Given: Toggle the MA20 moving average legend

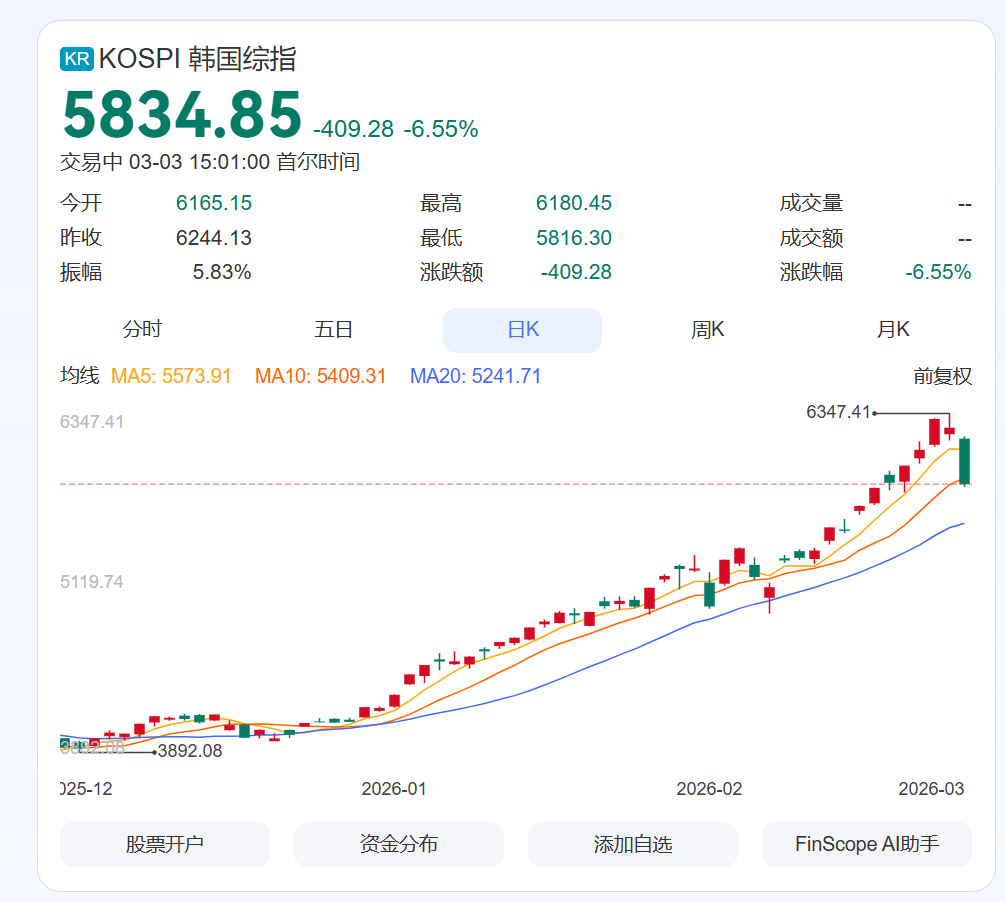Looking at the screenshot, I should click(475, 377).
